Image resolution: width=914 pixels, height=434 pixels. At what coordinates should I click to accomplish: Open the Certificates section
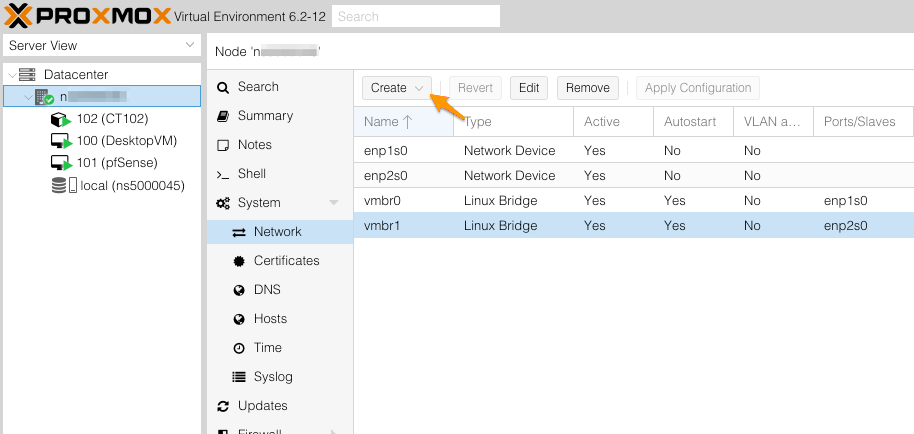(x=286, y=261)
